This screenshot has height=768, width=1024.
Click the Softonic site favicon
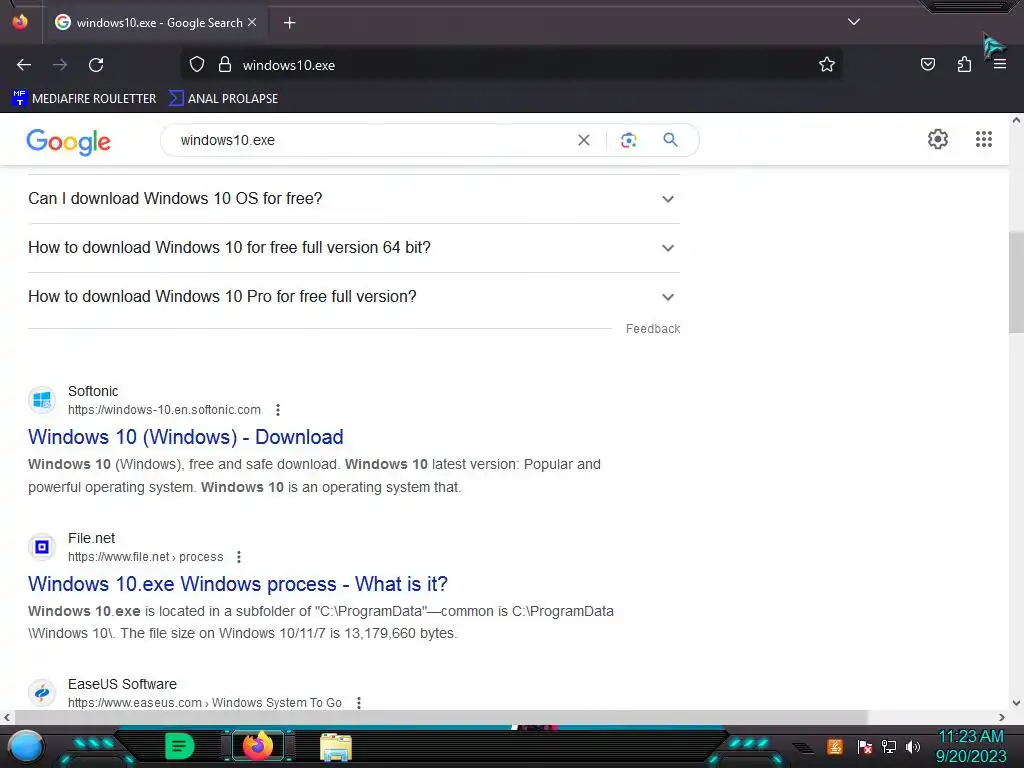(x=42, y=400)
